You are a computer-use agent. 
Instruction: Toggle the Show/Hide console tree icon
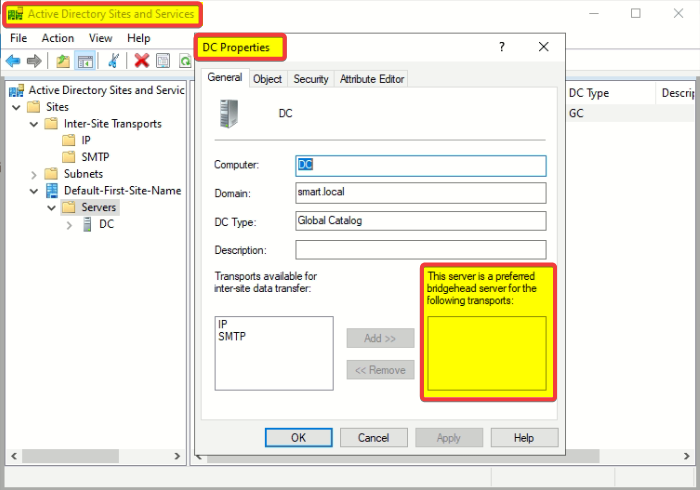pyautogui.click(x=85, y=61)
